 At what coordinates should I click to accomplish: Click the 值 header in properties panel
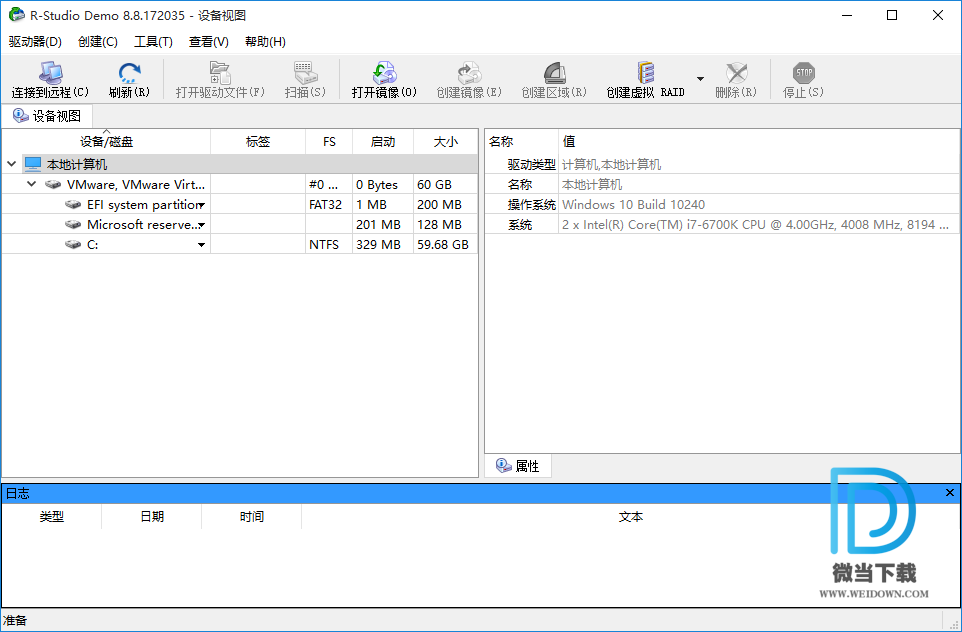click(x=760, y=142)
